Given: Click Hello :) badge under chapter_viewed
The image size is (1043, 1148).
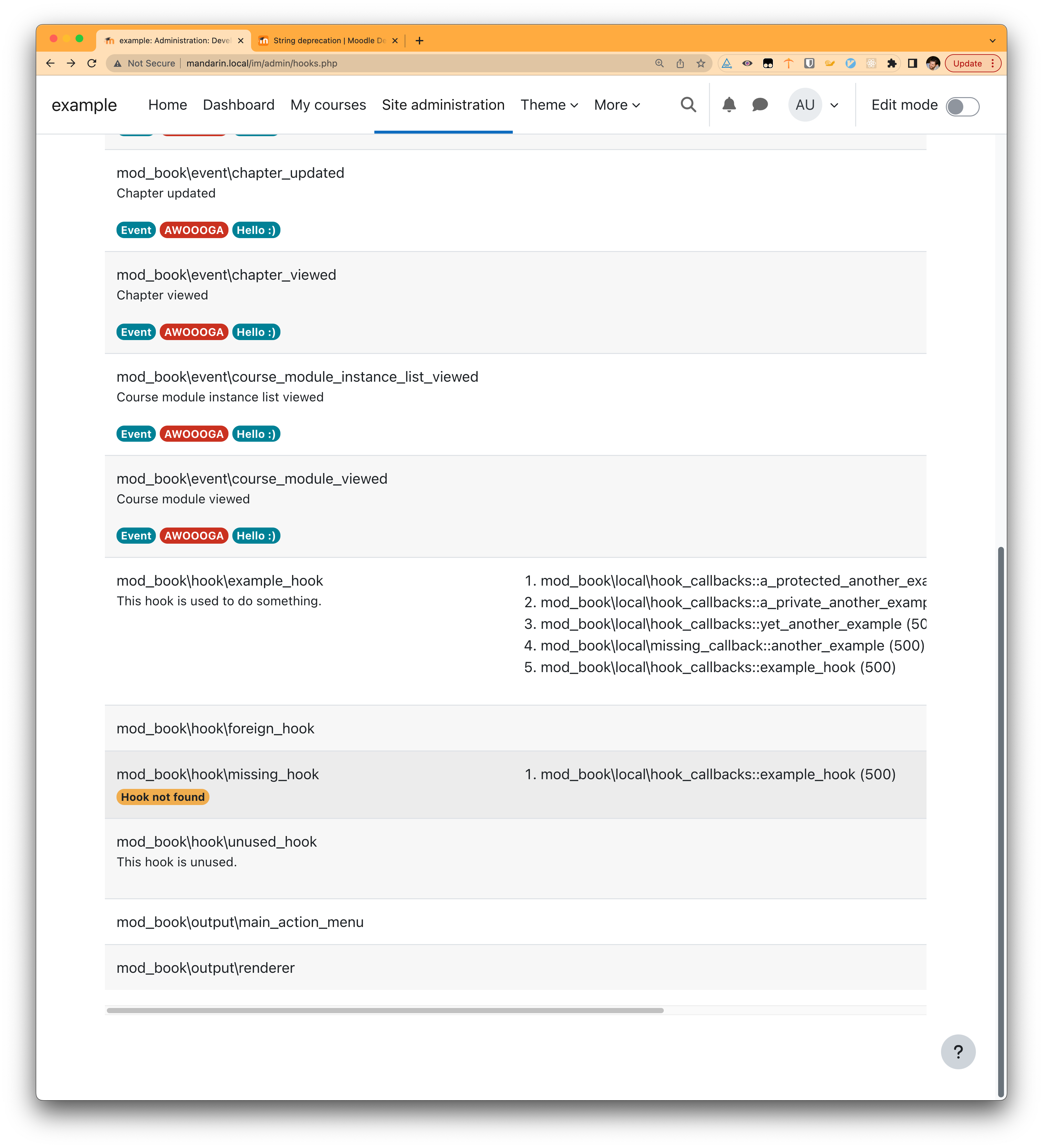Looking at the screenshot, I should [x=256, y=332].
